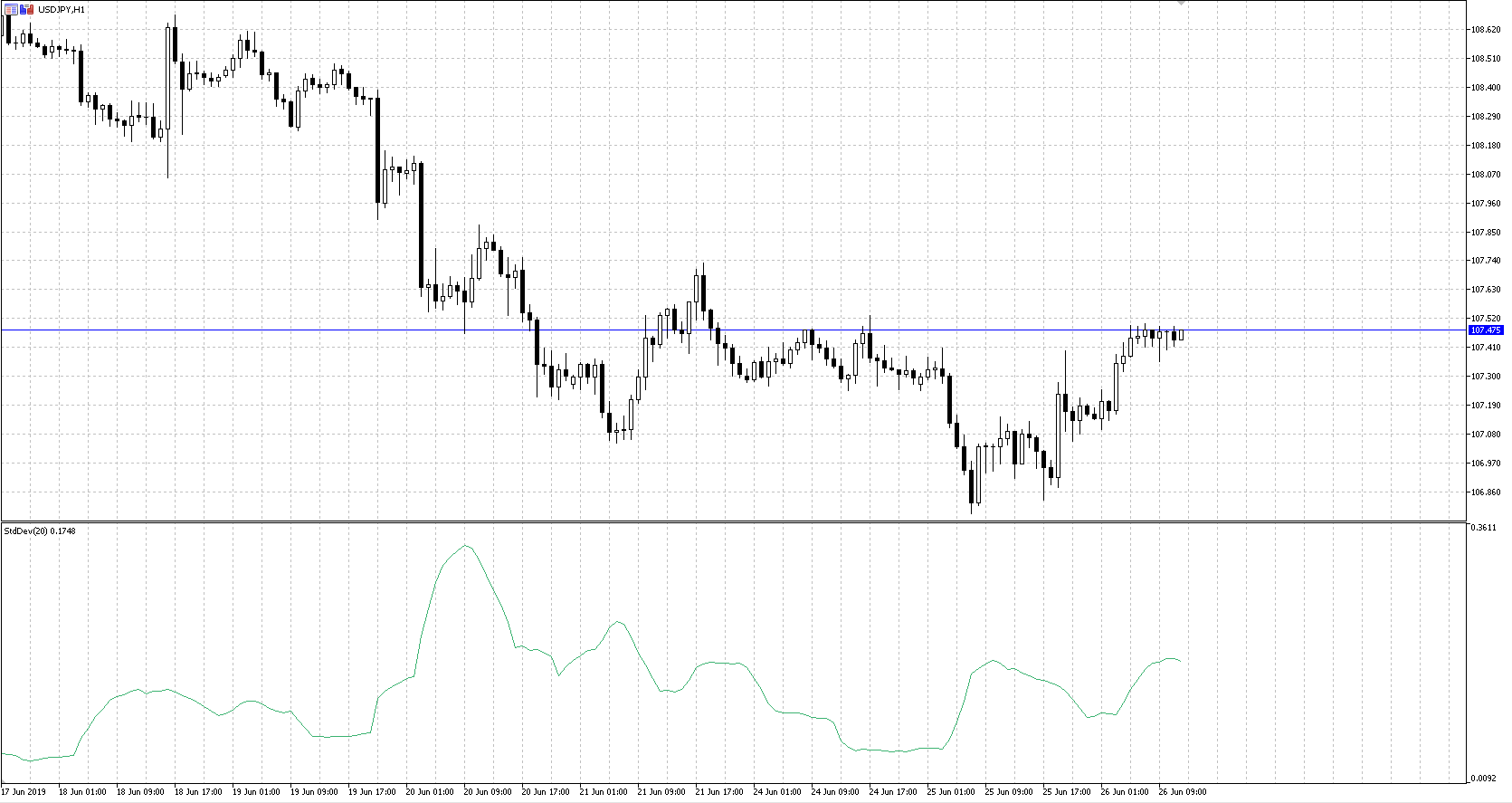Click the 108.070 price scale value
The height and width of the screenshot is (803, 1512).
[x=1487, y=175]
